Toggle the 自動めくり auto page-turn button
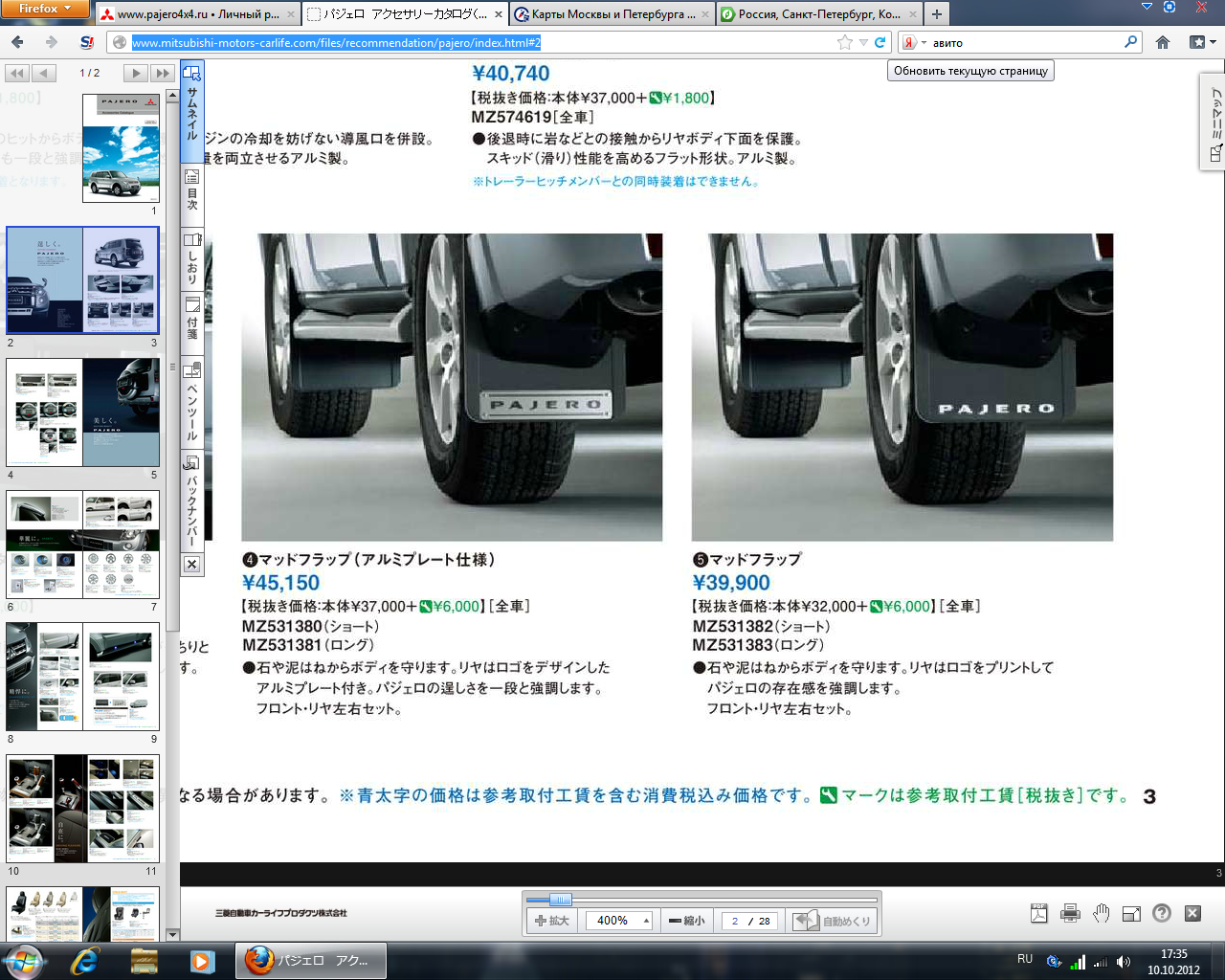 point(835,921)
